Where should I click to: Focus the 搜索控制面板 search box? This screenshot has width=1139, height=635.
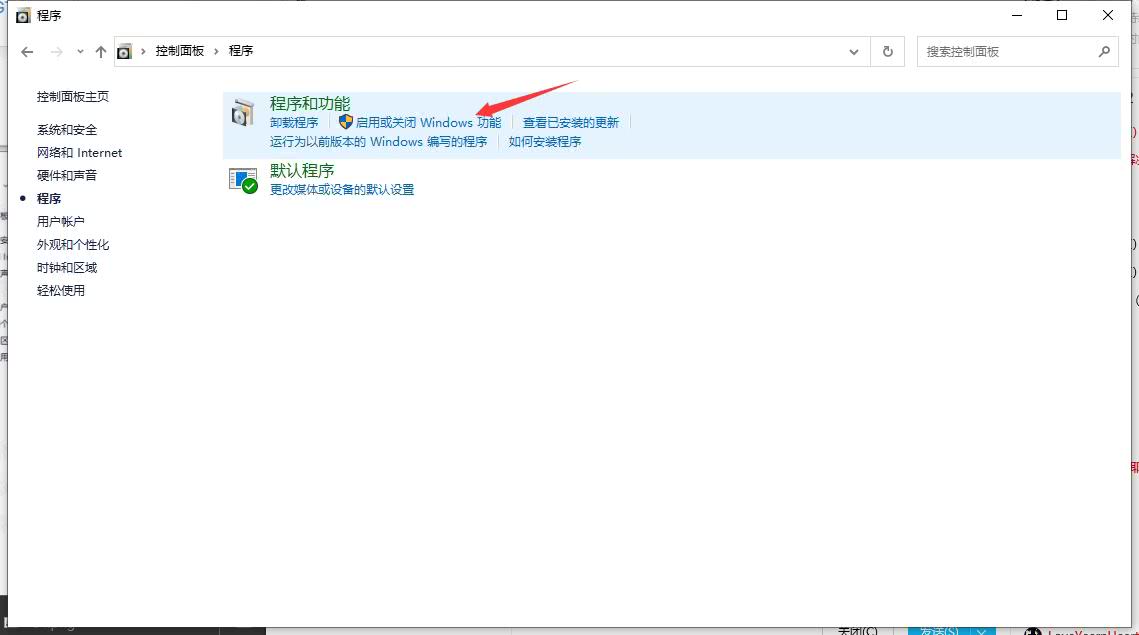coord(1017,52)
